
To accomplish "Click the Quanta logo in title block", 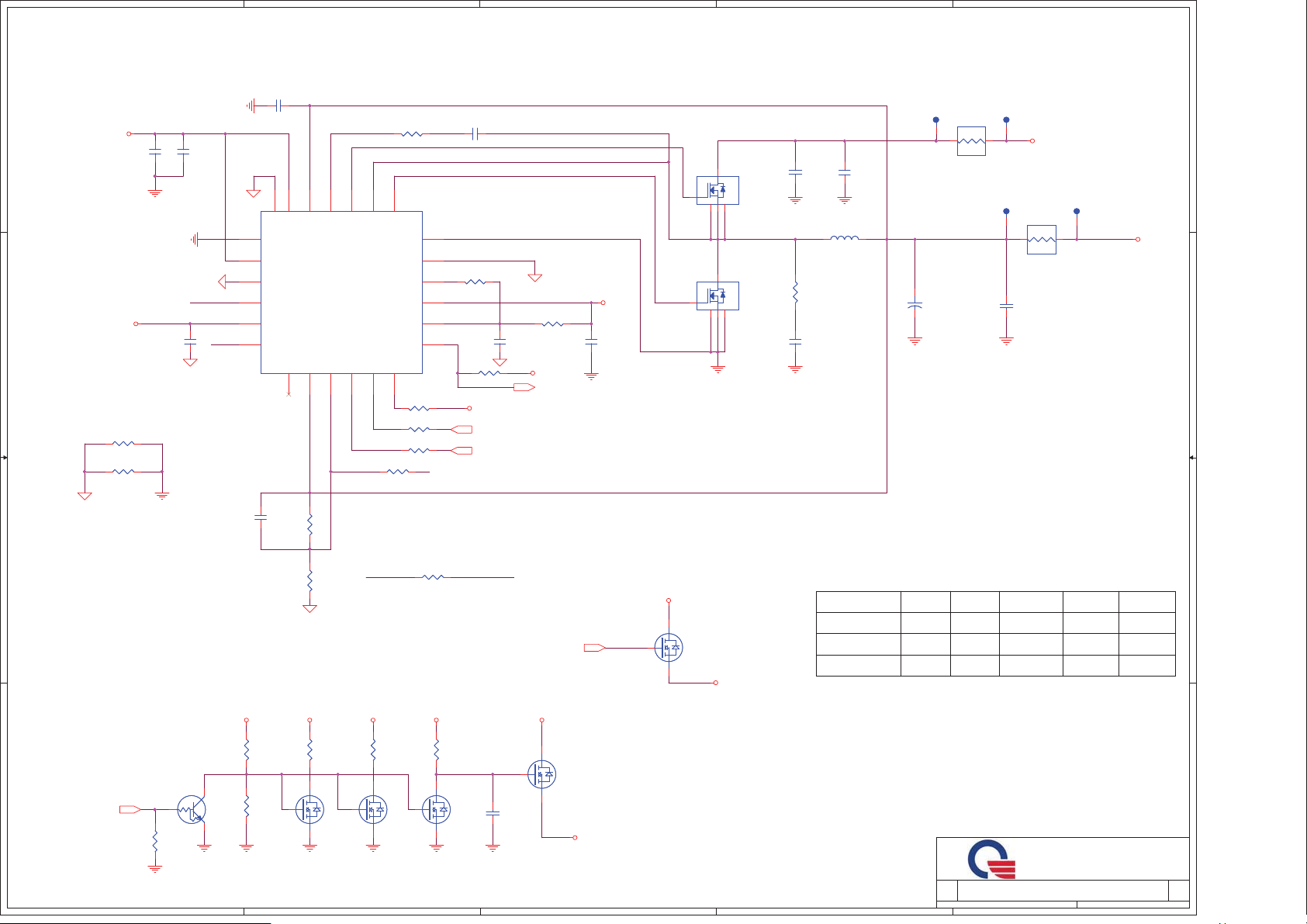I will [x=991, y=859].
